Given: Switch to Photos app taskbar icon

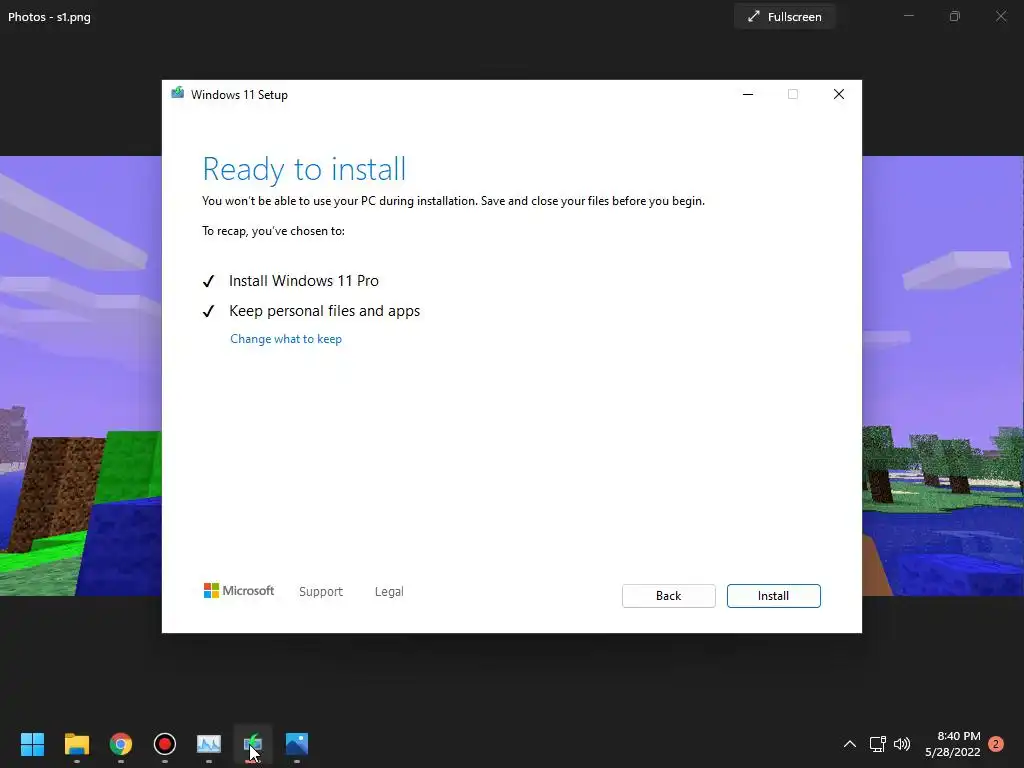Looking at the screenshot, I should click(296, 744).
